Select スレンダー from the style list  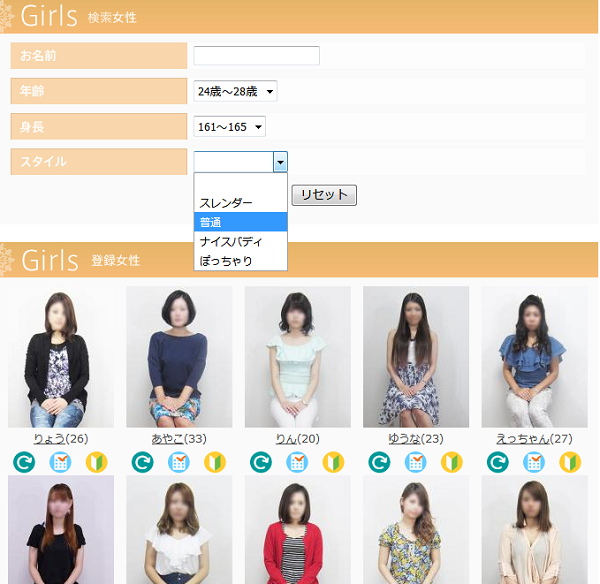(x=226, y=203)
